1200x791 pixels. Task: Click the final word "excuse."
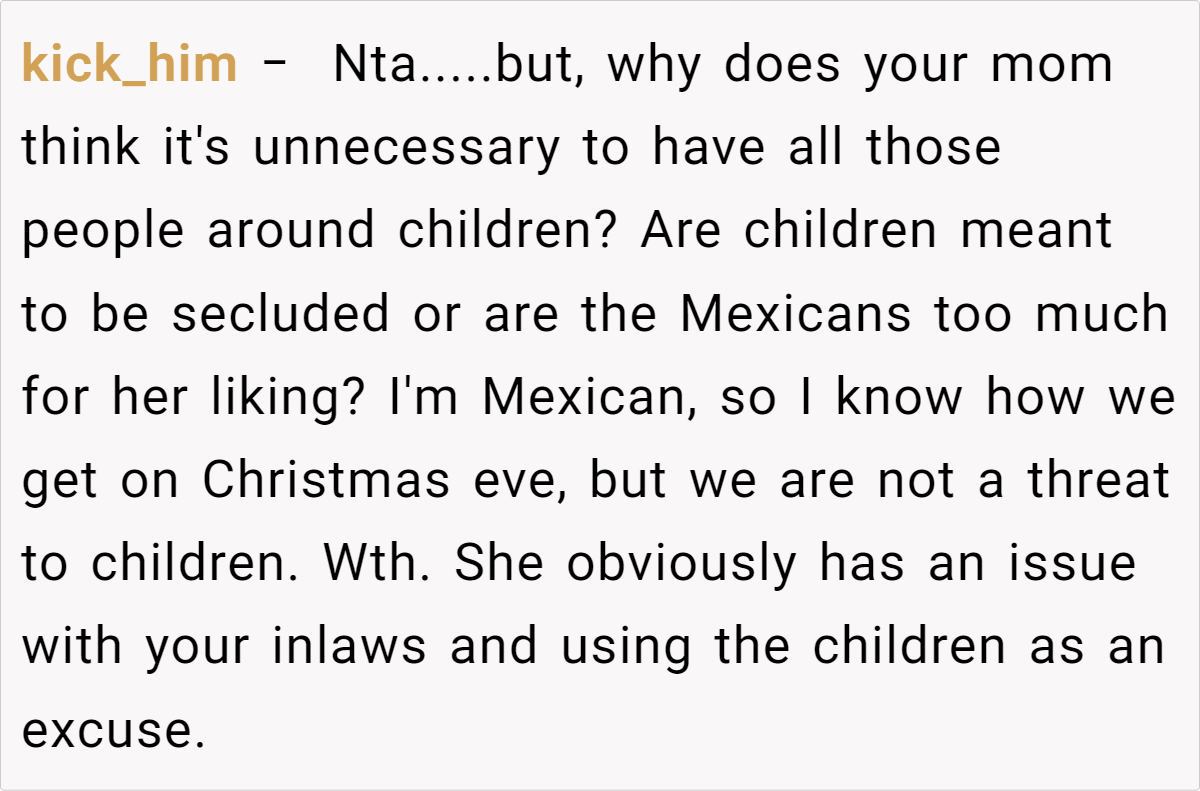[x=106, y=729]
